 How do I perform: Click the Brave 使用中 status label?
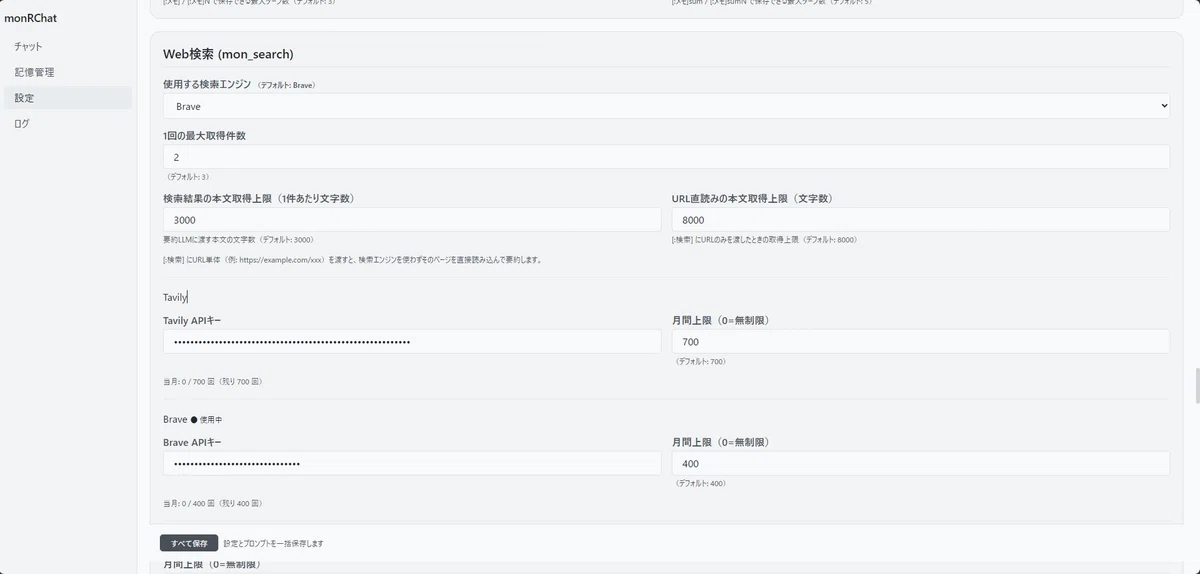(x=192, y=420)
